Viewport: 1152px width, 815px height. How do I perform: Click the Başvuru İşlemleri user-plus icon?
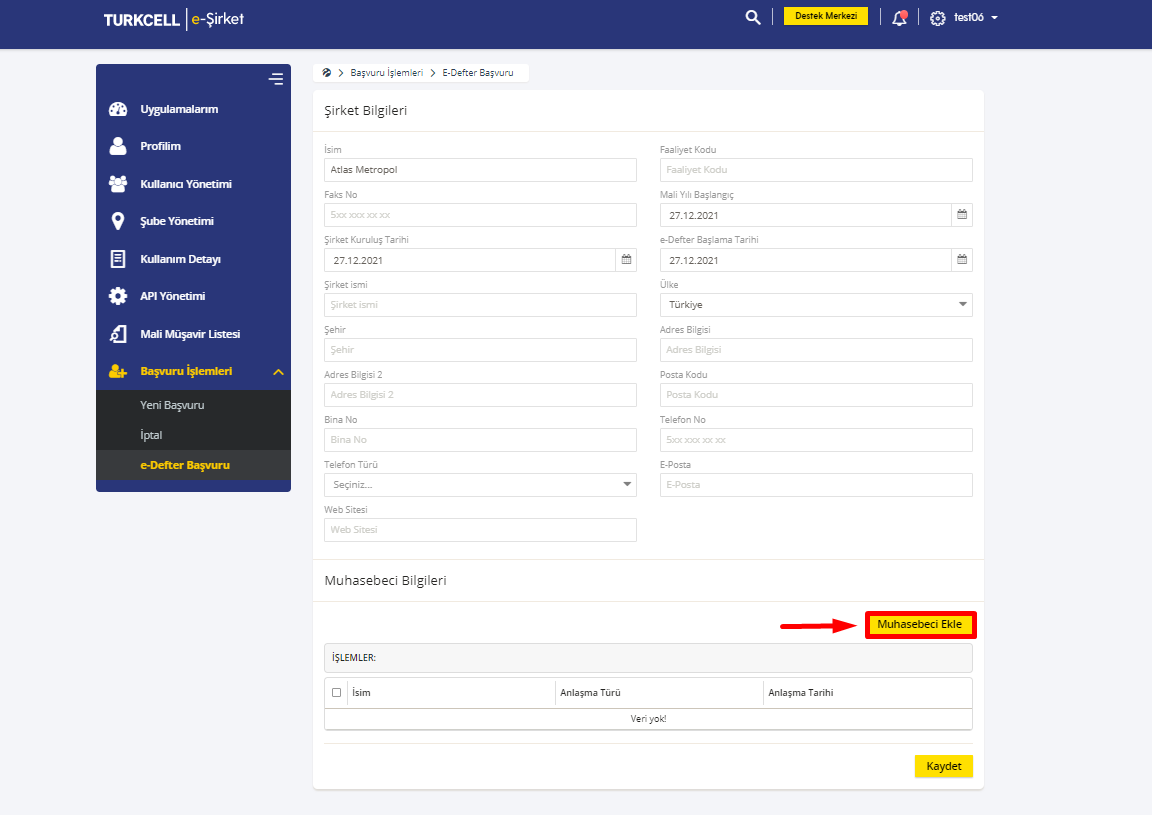pyautogui.click(x=118, y=371)
